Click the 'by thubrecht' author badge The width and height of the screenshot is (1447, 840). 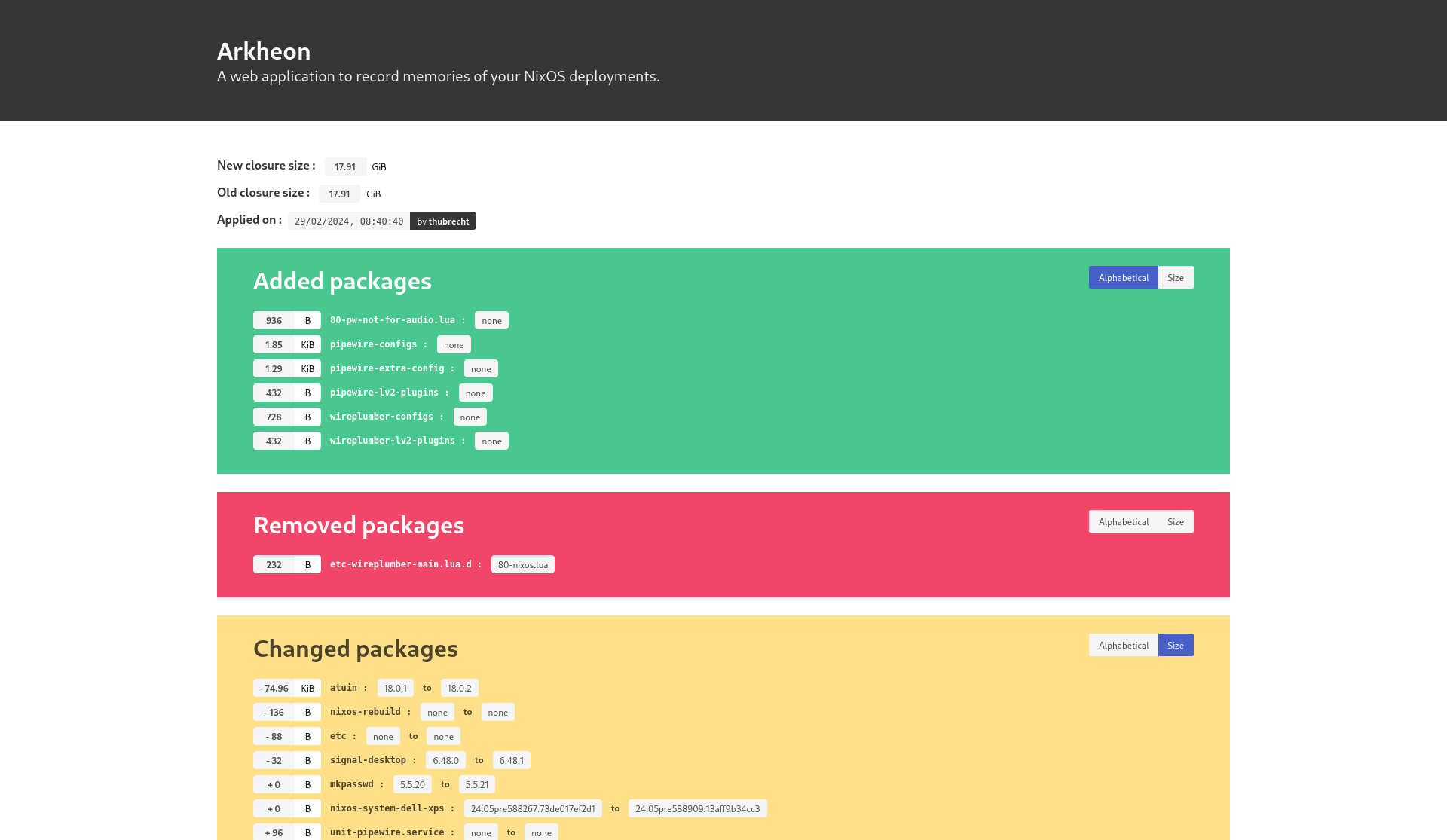pyautogui.click(x=442, y=221)
